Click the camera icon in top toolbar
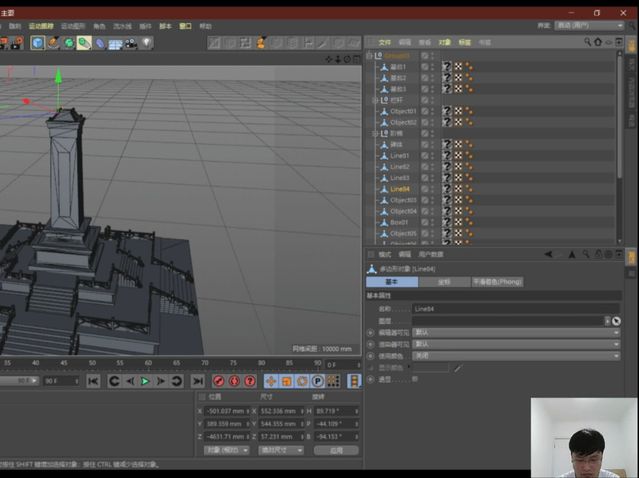The height and width of the screenshot is (478, 639). pyautogui.click(x=130, y=43)
